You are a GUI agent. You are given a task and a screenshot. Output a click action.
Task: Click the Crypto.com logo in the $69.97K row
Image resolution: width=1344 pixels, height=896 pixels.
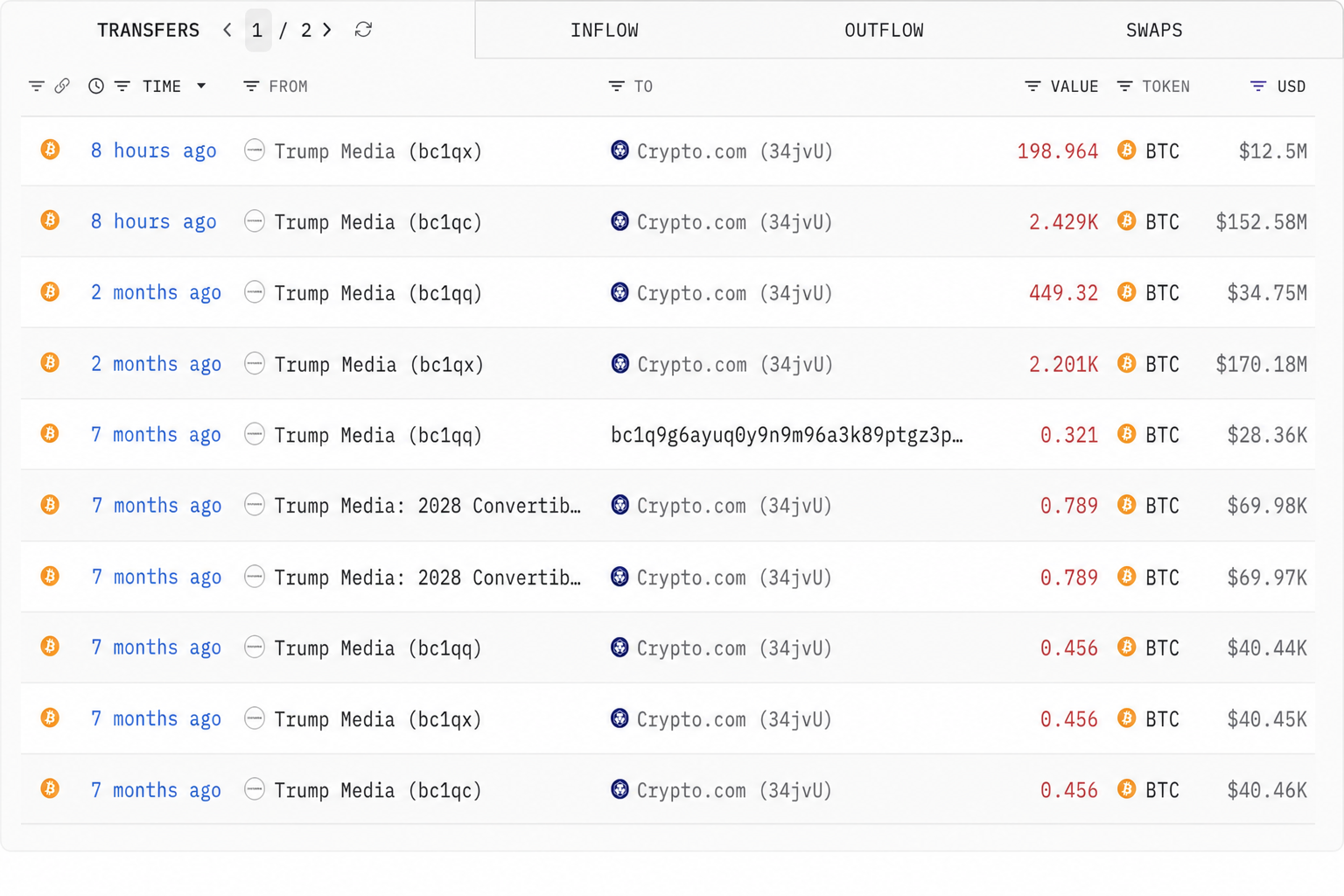(x=619, y=577)
